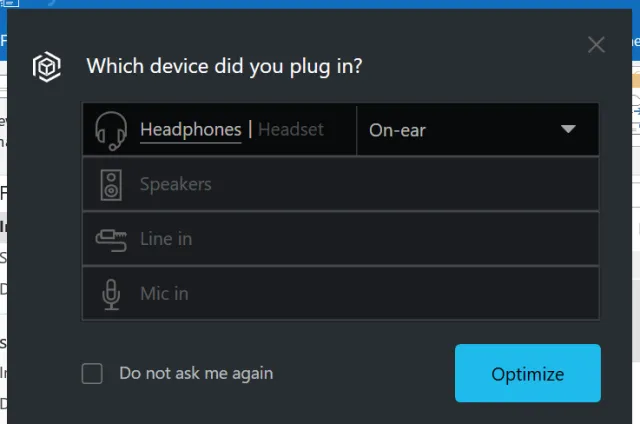
Task: Click the hexagon cube app logo
Action: pyautogui.click(x=46, y=66)
